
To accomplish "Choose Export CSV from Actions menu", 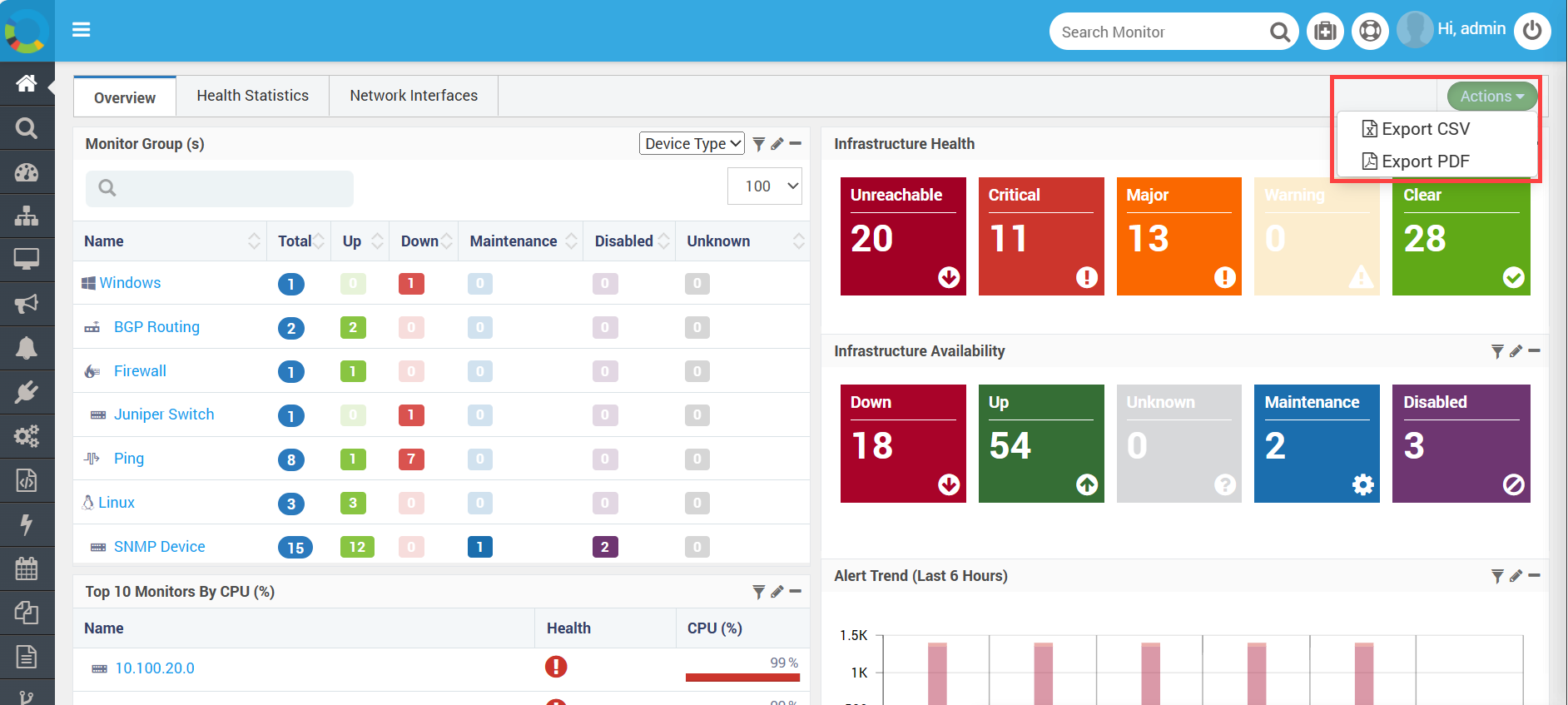I will click(x=1417, y=129).
